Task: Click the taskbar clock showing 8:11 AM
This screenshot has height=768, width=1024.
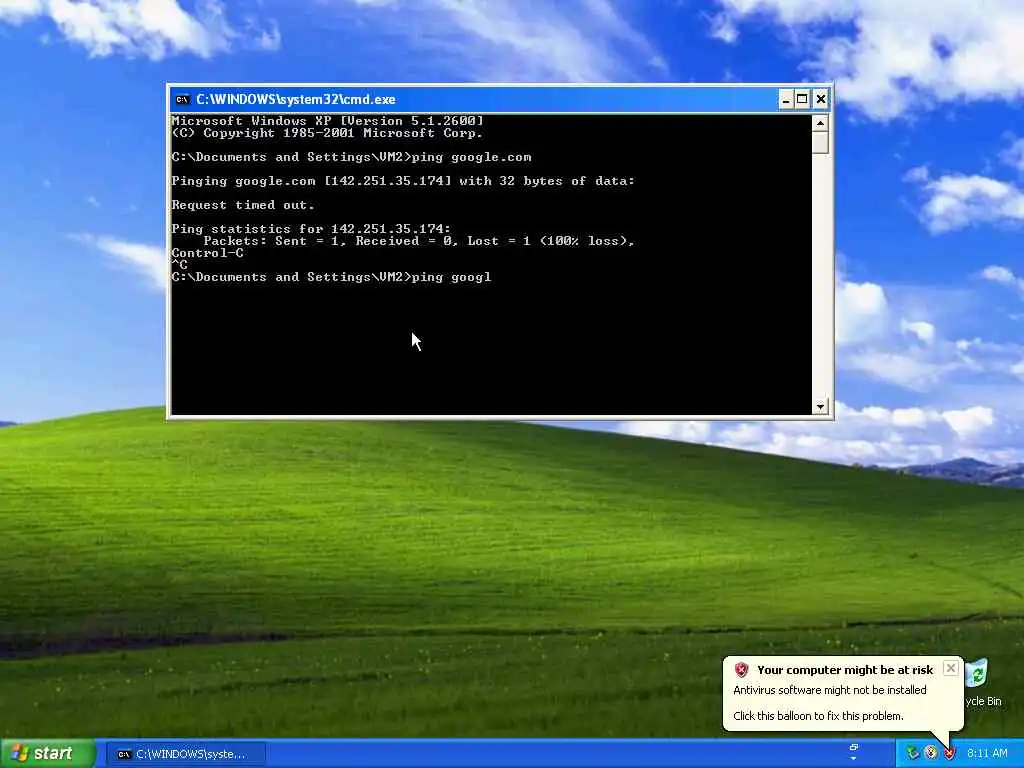Action: tap(987, 754)
